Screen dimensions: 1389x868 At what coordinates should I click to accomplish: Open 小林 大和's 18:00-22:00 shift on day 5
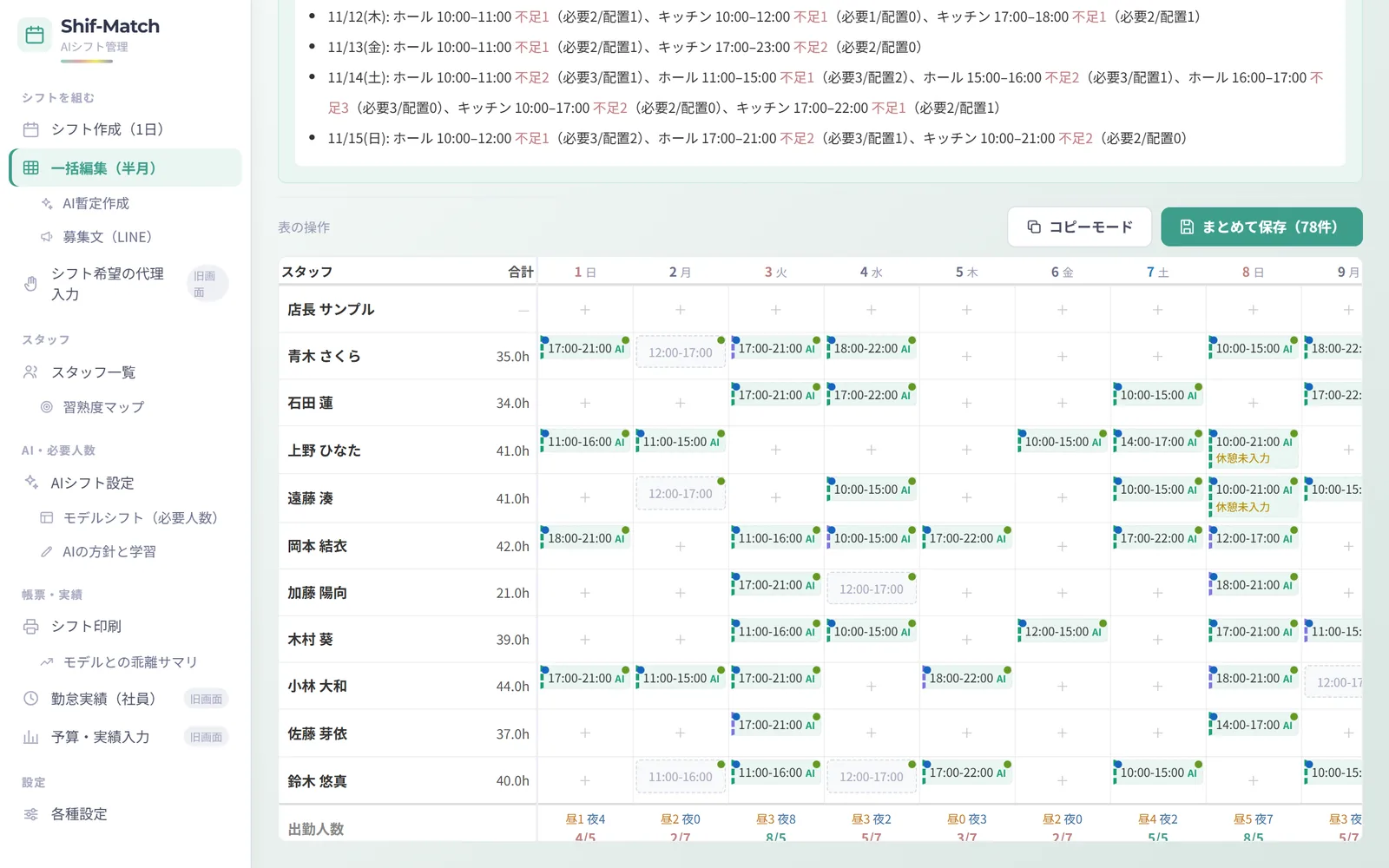[x=967, y=679]
